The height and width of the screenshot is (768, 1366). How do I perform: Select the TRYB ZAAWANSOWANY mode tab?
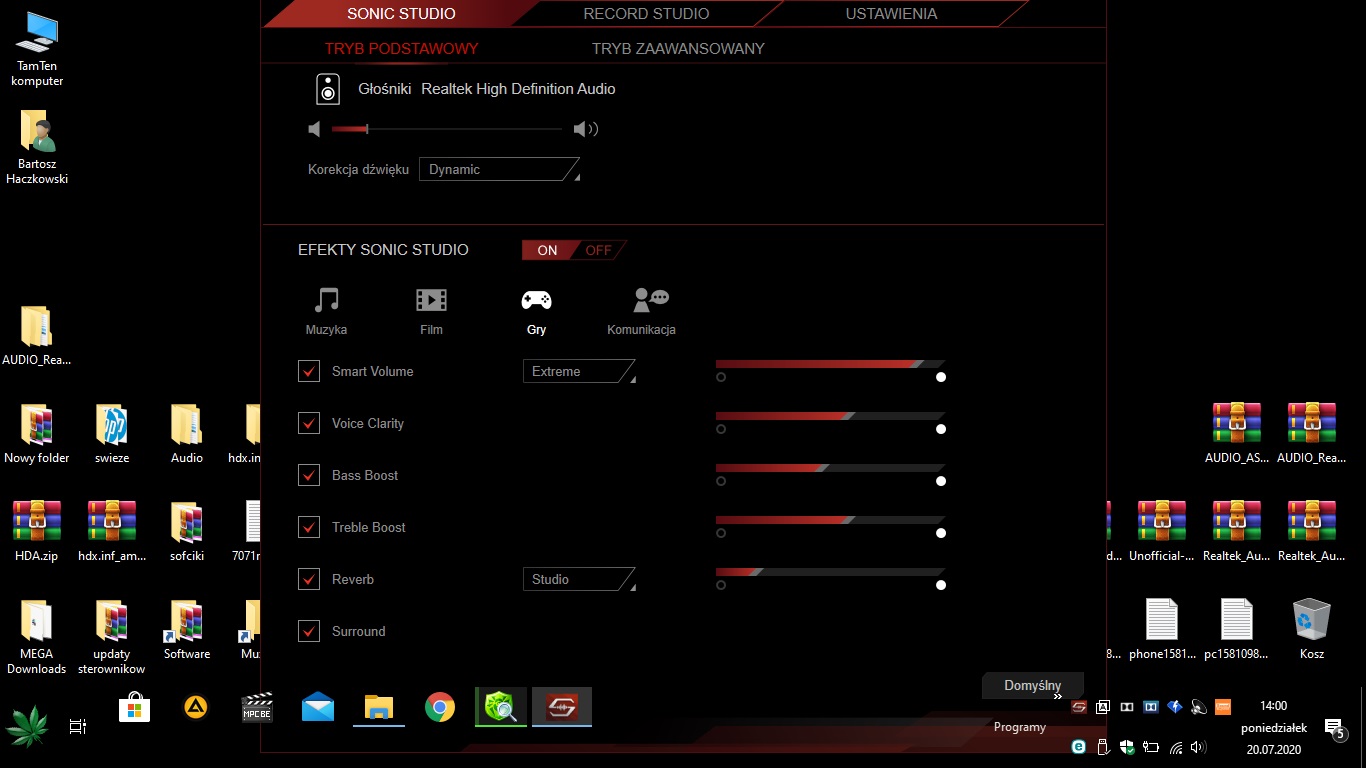pos(678,48)
